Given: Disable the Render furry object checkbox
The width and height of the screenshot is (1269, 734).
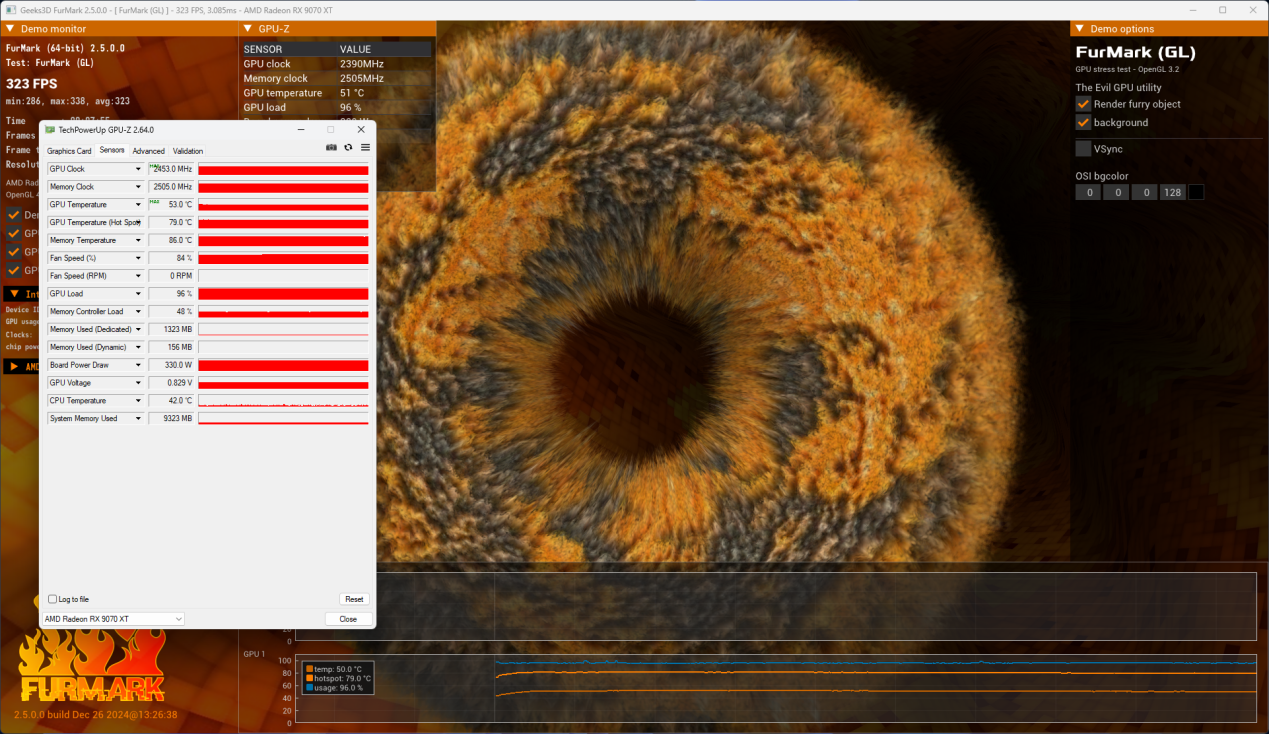Looking at the screenshot, I should pyautogui.click(x=1083, y=104).
